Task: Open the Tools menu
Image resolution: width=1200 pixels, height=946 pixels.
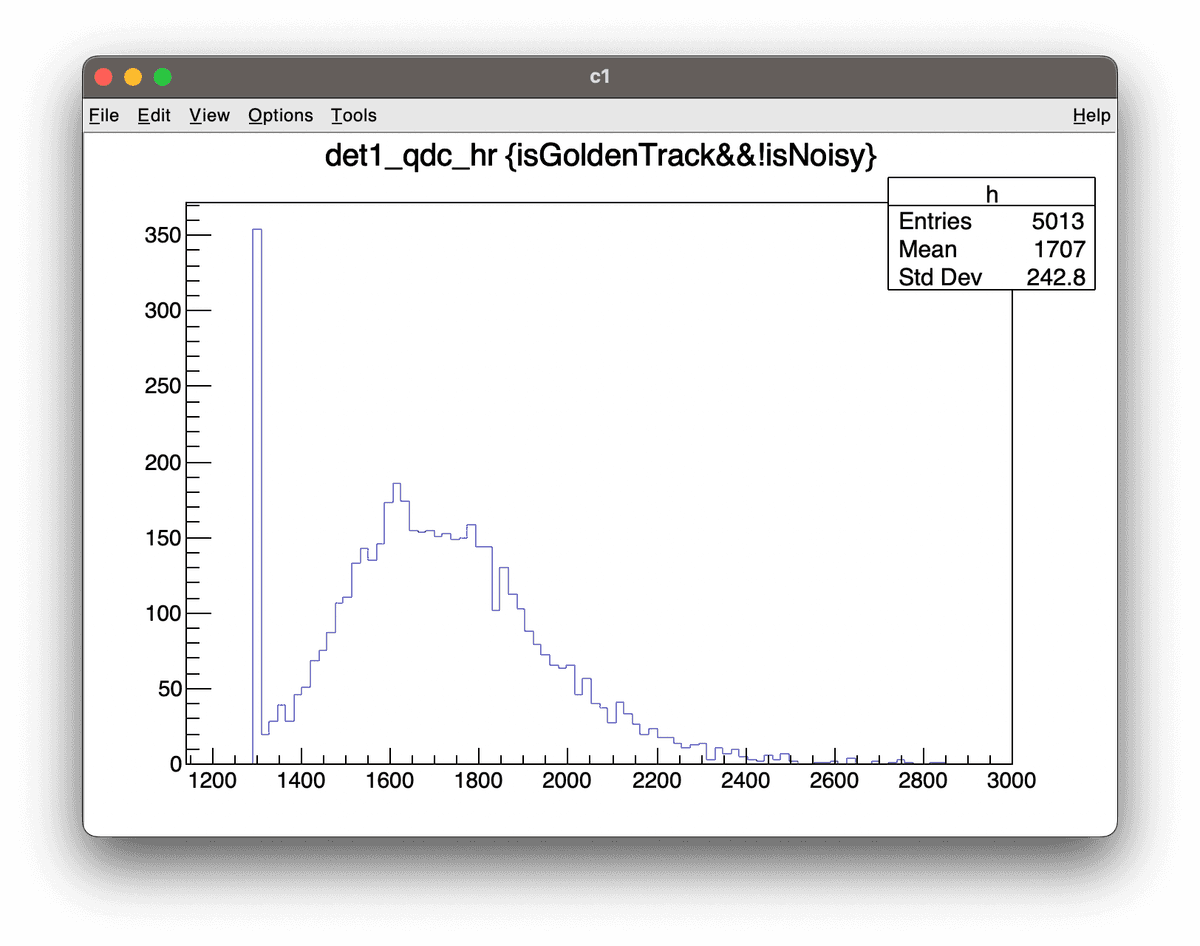Action: (x=354, y=116)
